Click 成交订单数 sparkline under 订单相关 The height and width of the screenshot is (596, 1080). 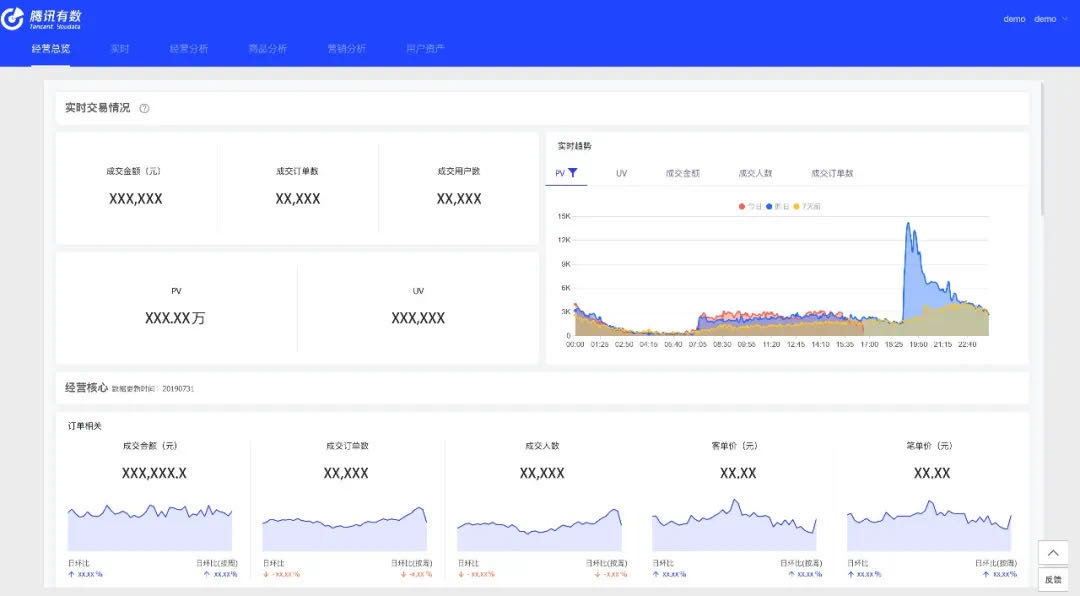(x=344, y=528)
